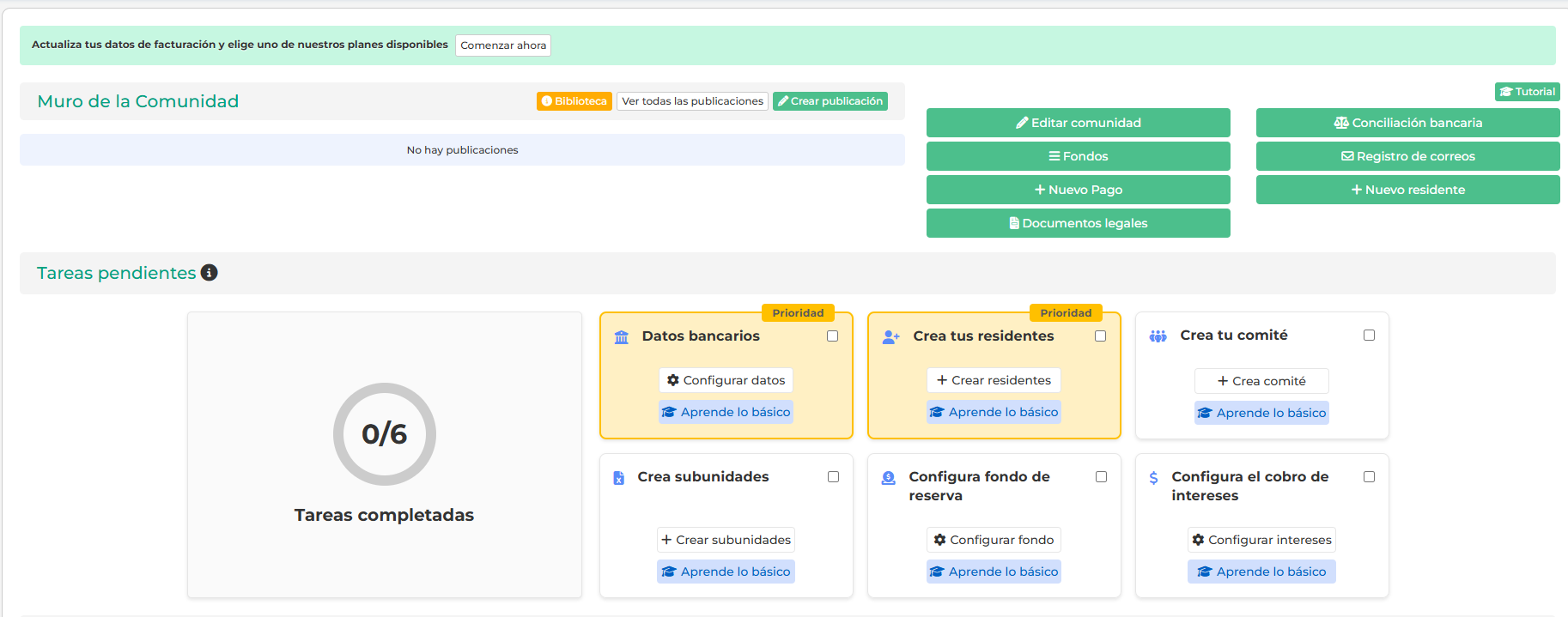
Task: Open the Biblioteca button
Action: [574, 101]
